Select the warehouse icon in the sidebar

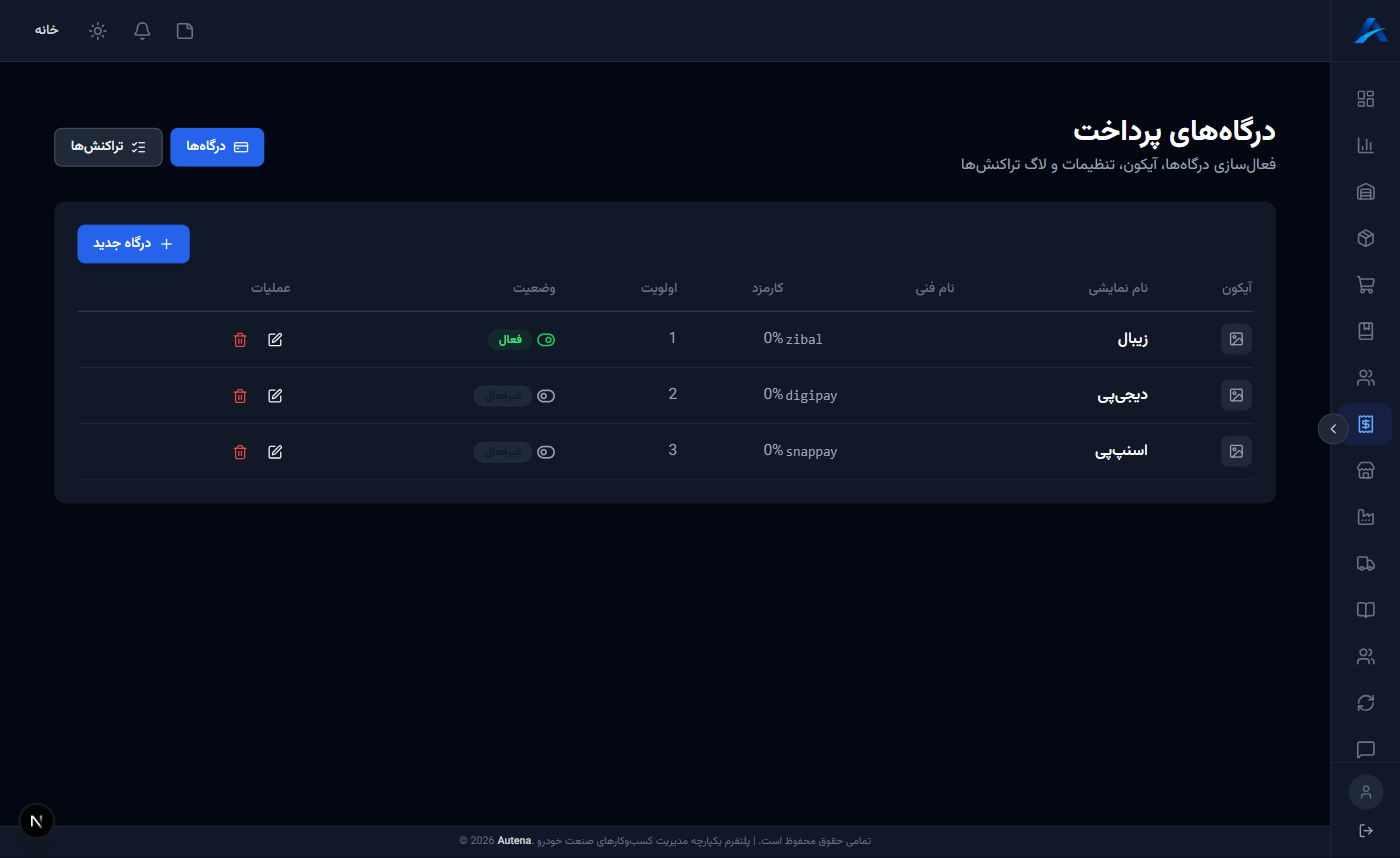1365,192
